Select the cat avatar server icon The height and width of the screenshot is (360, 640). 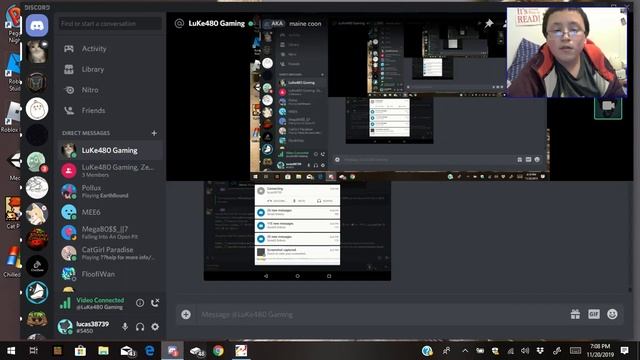(37, 52)
